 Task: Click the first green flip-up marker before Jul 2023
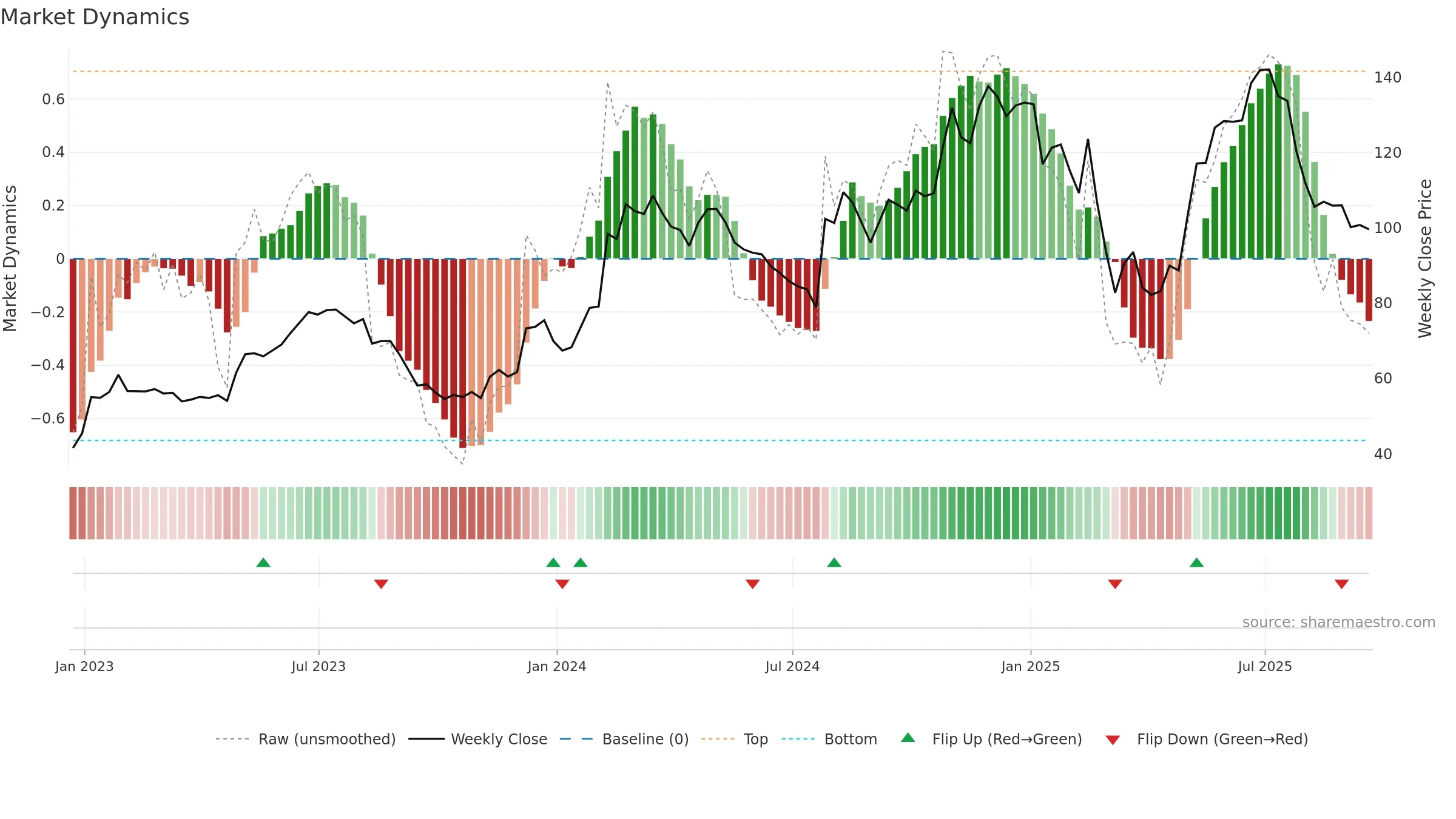coord(263,562)
